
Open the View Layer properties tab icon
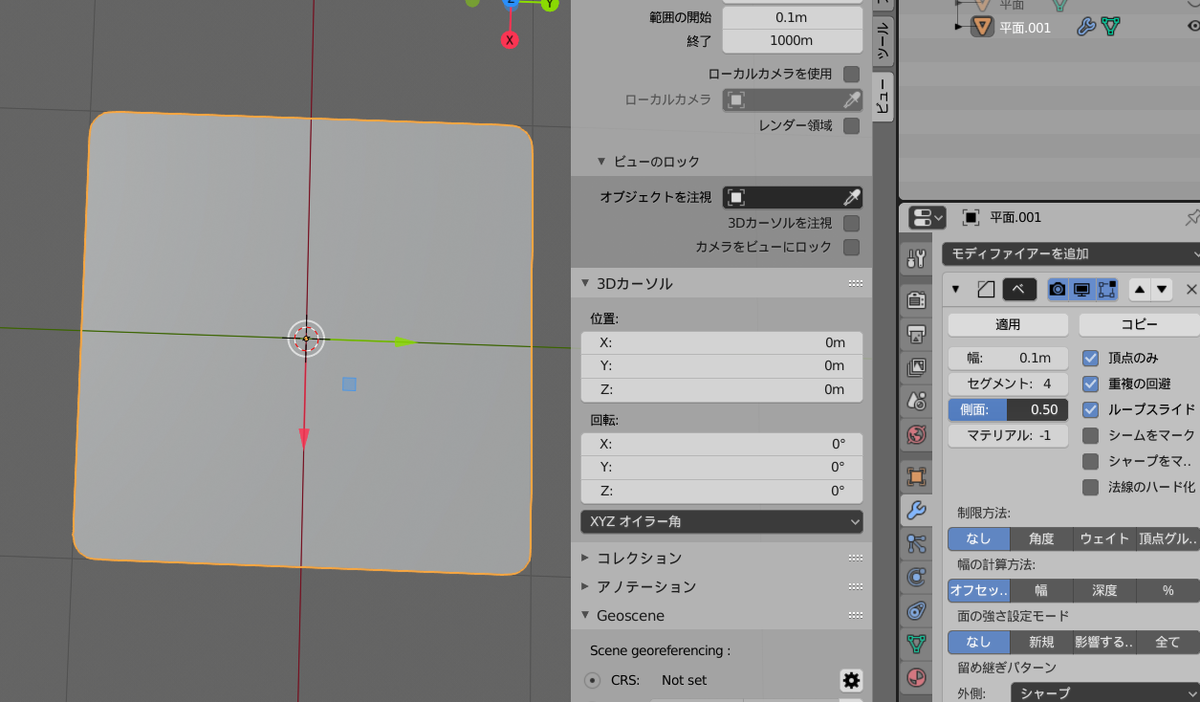tap(916, 367)
